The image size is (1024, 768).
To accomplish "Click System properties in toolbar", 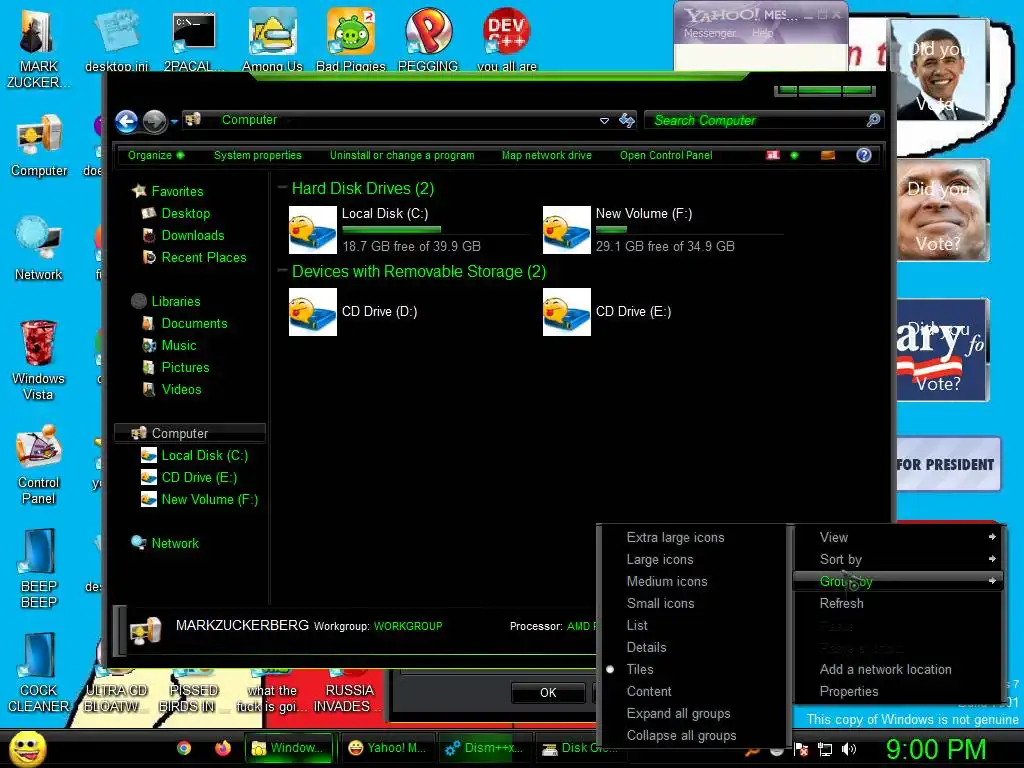I will [257, 155].
